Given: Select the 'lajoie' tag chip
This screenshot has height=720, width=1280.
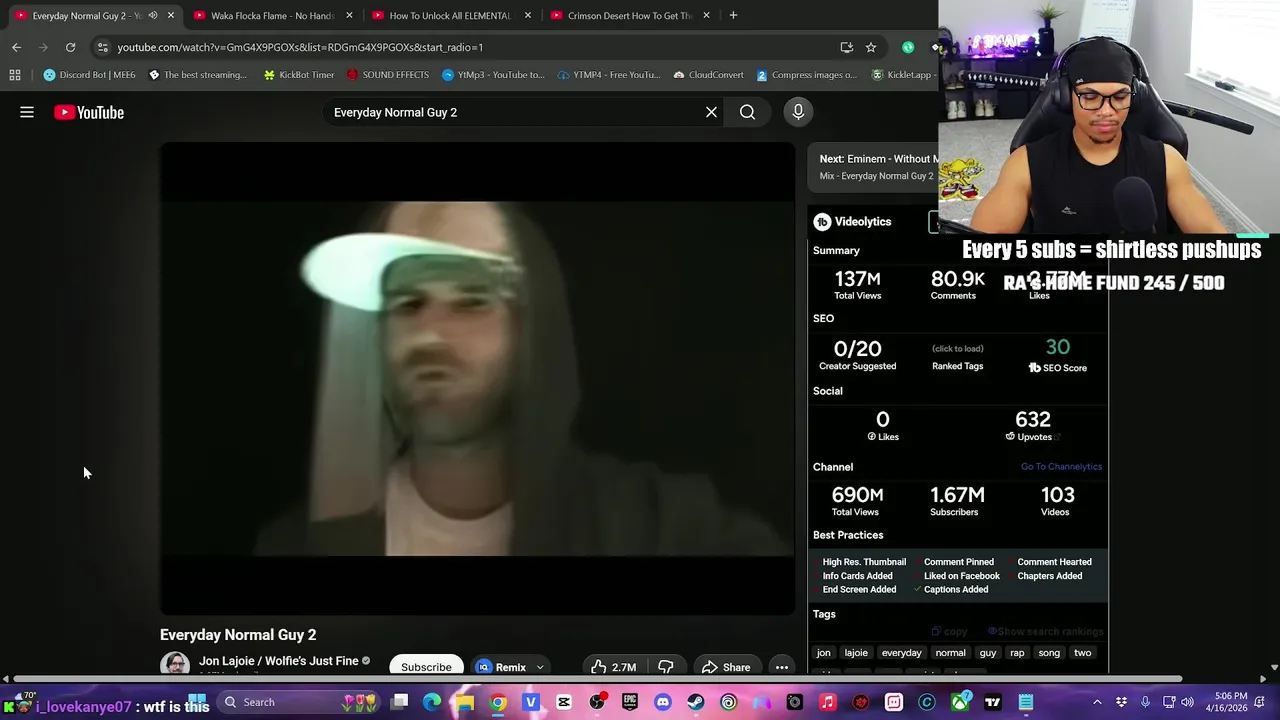Looking at the screenshot, I should pyautogui.click(x=856, y=653).
